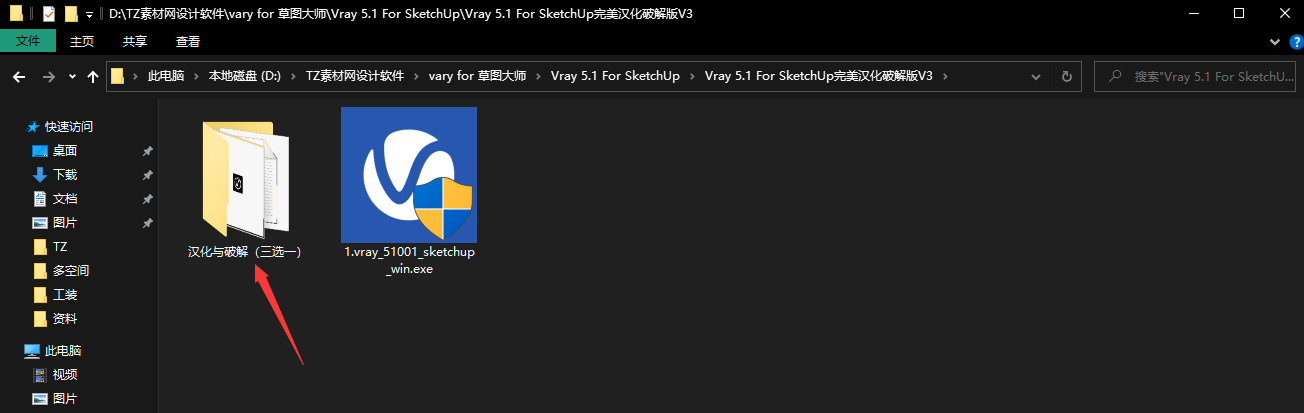Go back with the Back arrow
The height and width of the screenshot is (413, 1304).
(x=19, y=76)
